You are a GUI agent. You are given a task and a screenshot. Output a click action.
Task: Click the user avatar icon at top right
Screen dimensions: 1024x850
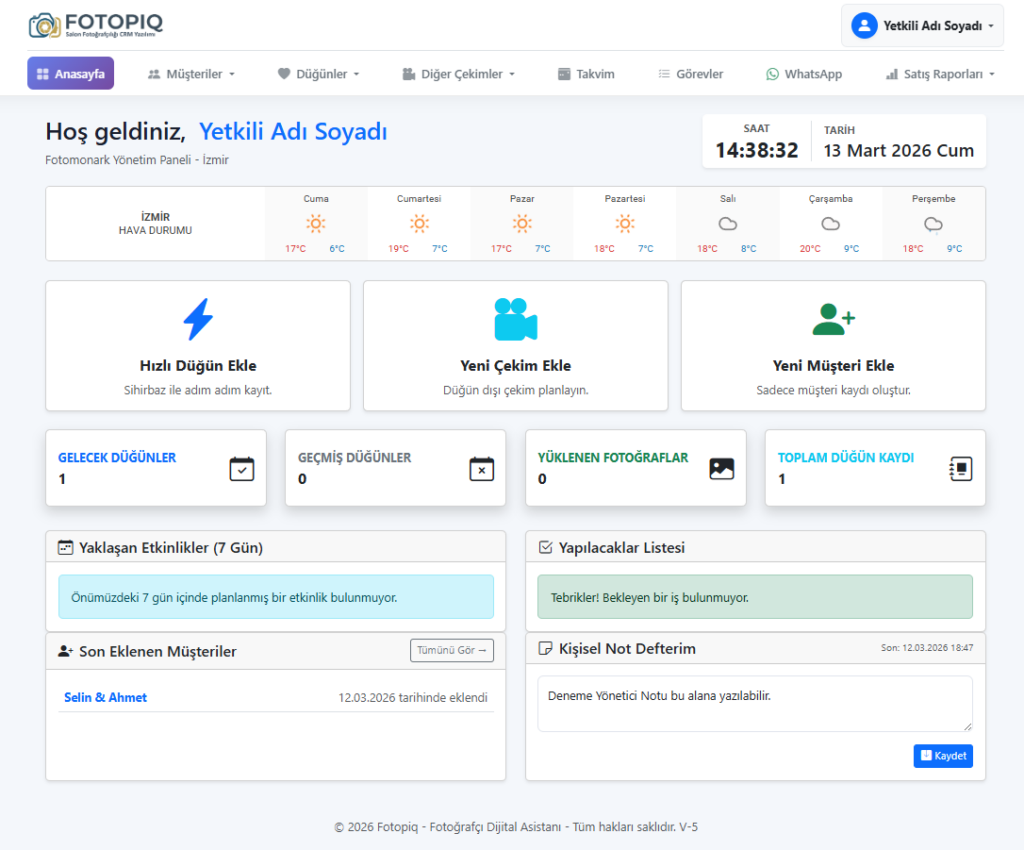click(x=864, y=26)
